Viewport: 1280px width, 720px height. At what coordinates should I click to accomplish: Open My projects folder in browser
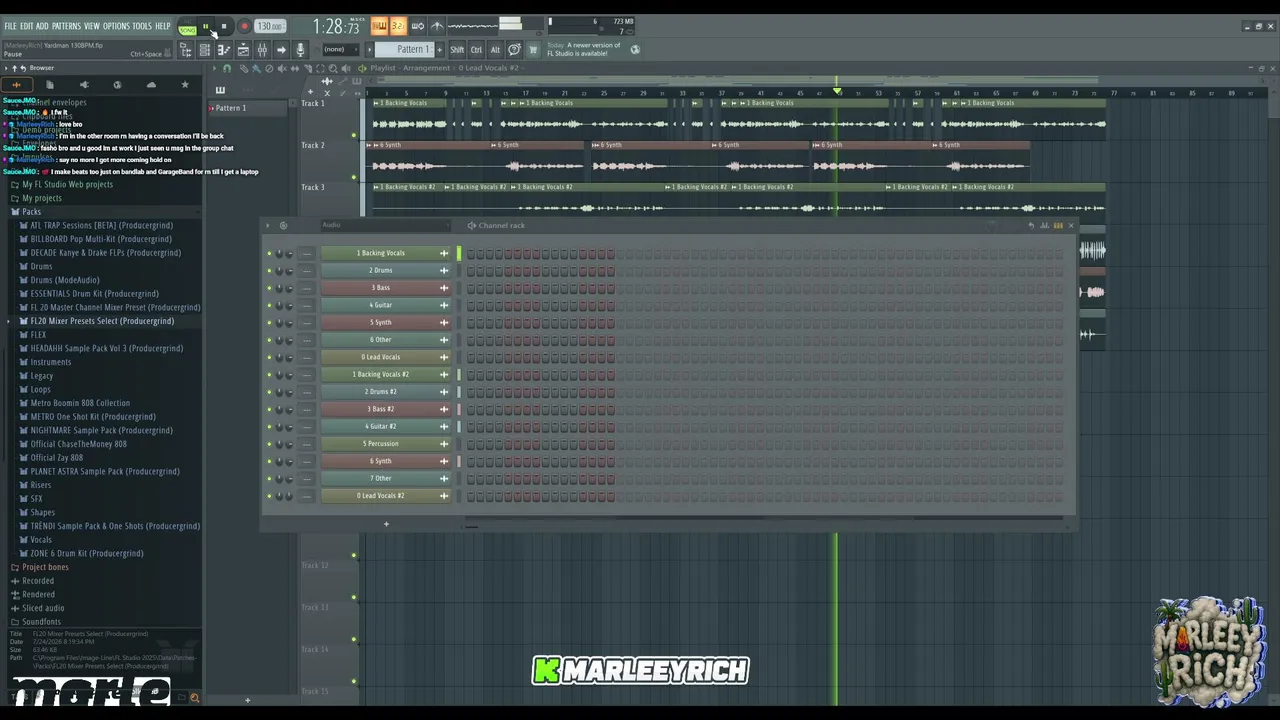click(x=42, y=198)
